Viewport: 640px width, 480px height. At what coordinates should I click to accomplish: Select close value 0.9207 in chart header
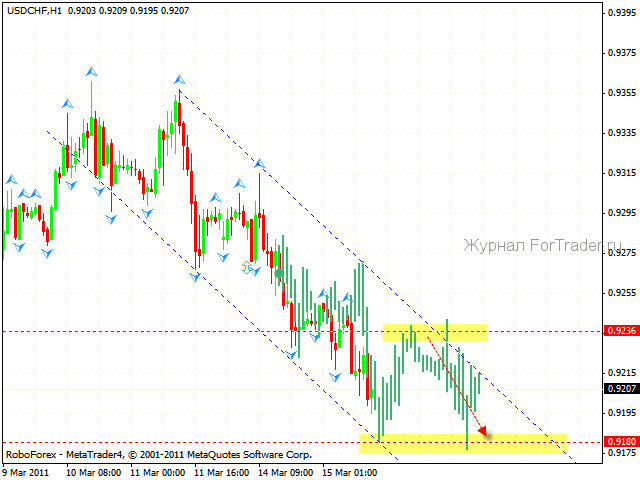(175, 11)
